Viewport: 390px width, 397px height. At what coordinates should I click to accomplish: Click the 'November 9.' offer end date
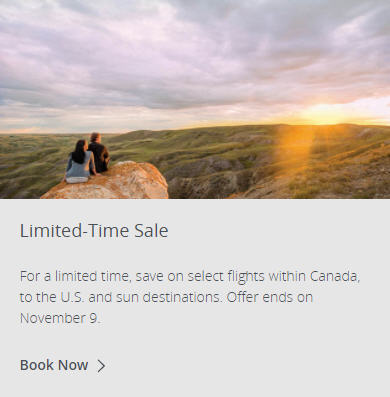point(60,318)
